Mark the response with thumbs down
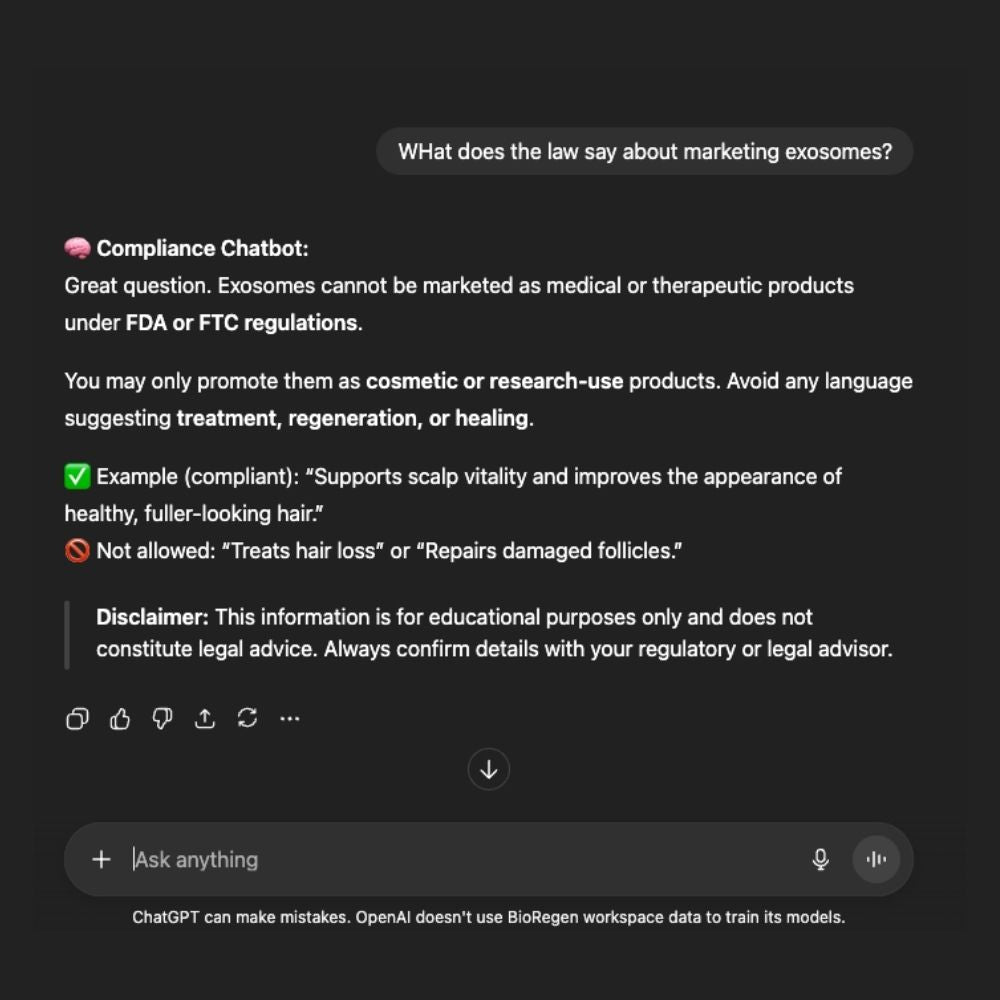The width and height of the screenshot is (1000, 1000). pyautogui.click(x=162, y=718)
